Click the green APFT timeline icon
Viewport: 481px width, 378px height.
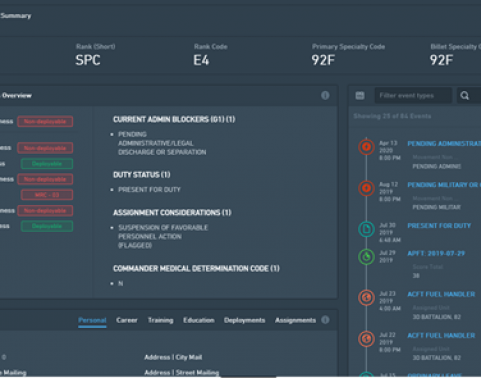(366, 257)
